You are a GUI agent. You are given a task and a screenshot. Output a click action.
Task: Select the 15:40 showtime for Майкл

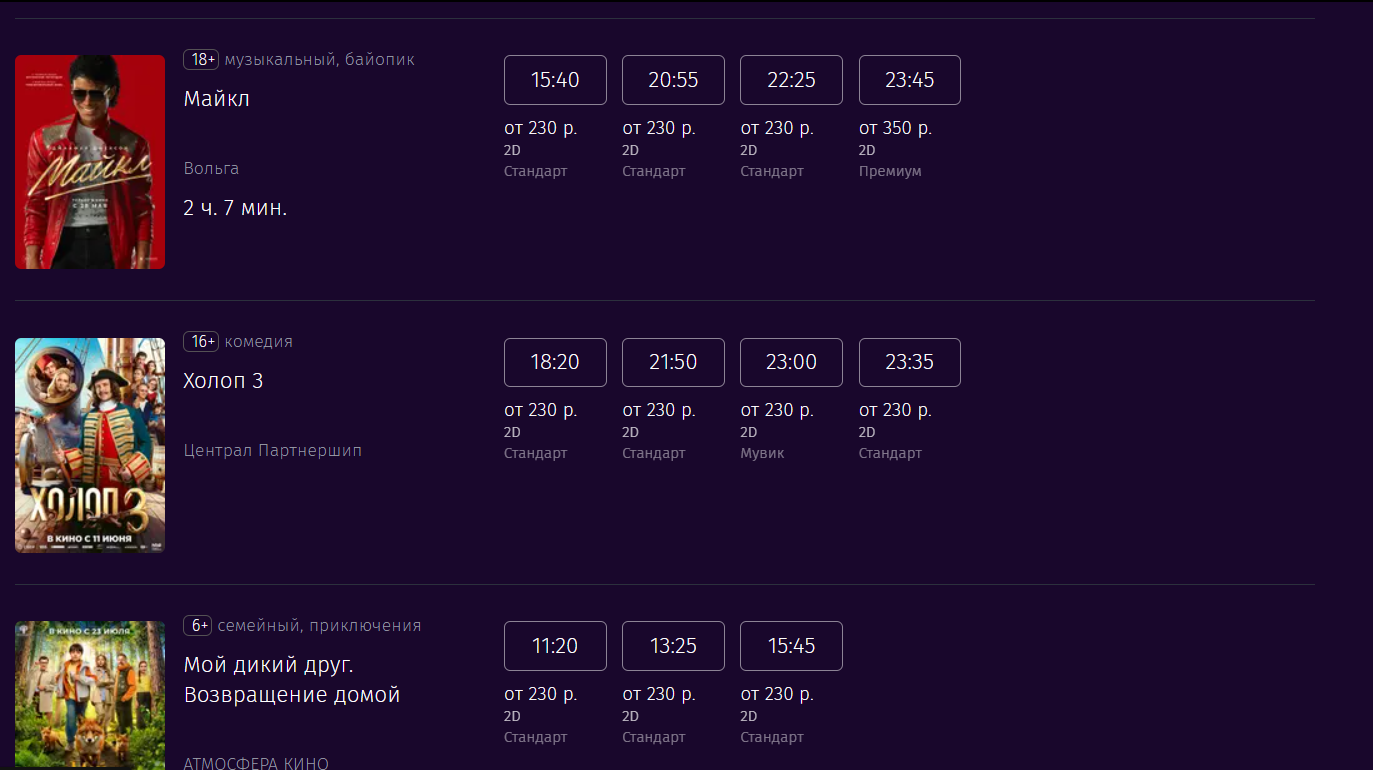(x=555, y=80)
